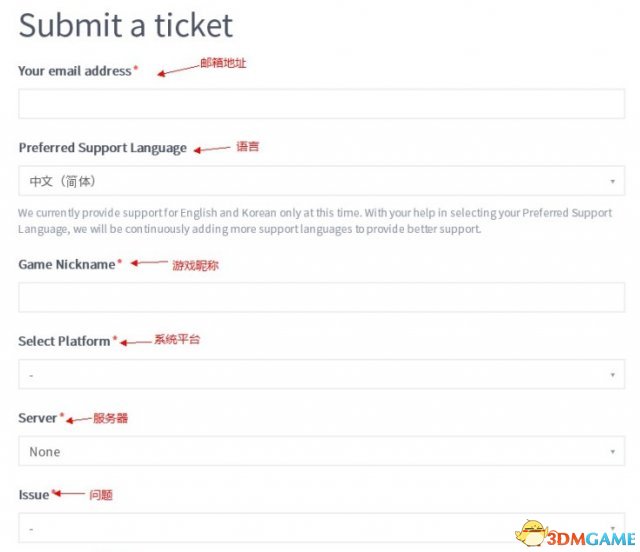This screenshot has width=640, height=552.
Task: Click the 邮箱地址 red annotation text
Action: pyautogui.click(x=223, y=63)
